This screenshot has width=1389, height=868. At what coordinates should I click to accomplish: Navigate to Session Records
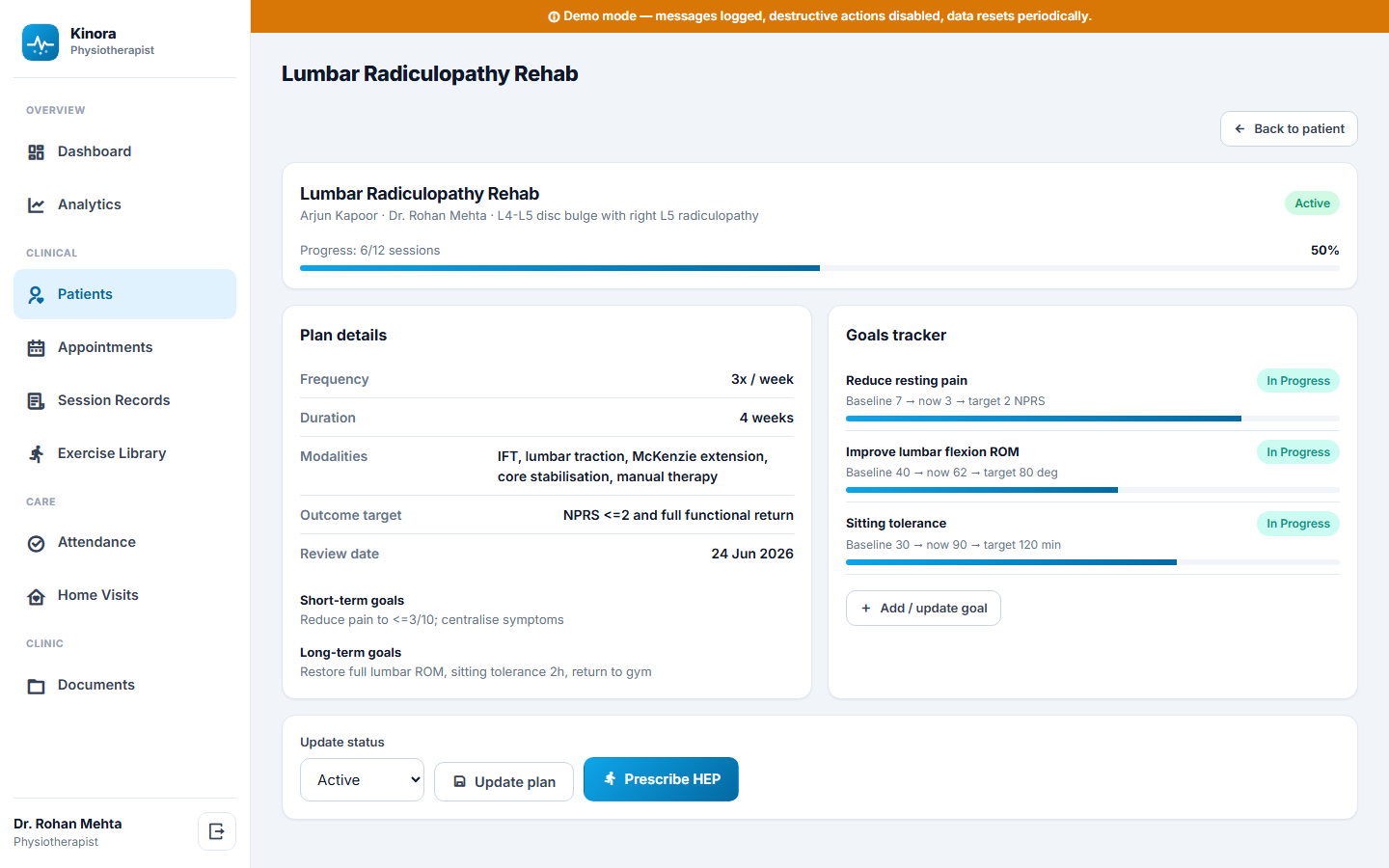(124, 400)
